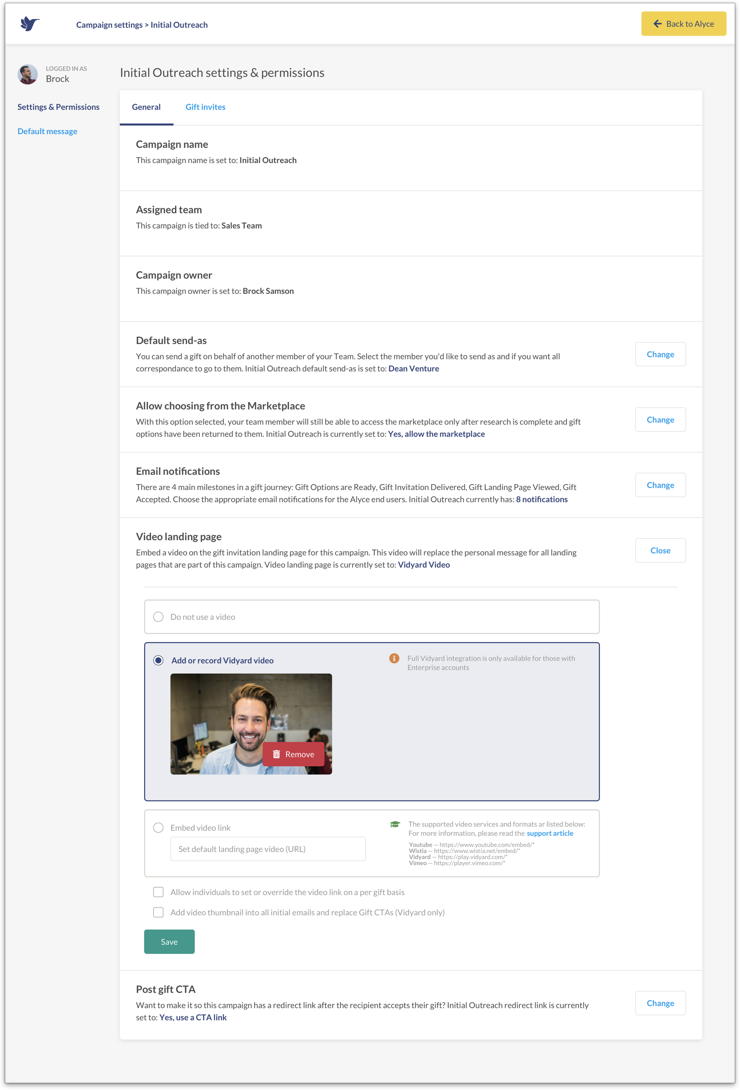Screen dimensions: 740x1090
Task: Switch to the General tab
Action: click(146, 107)
